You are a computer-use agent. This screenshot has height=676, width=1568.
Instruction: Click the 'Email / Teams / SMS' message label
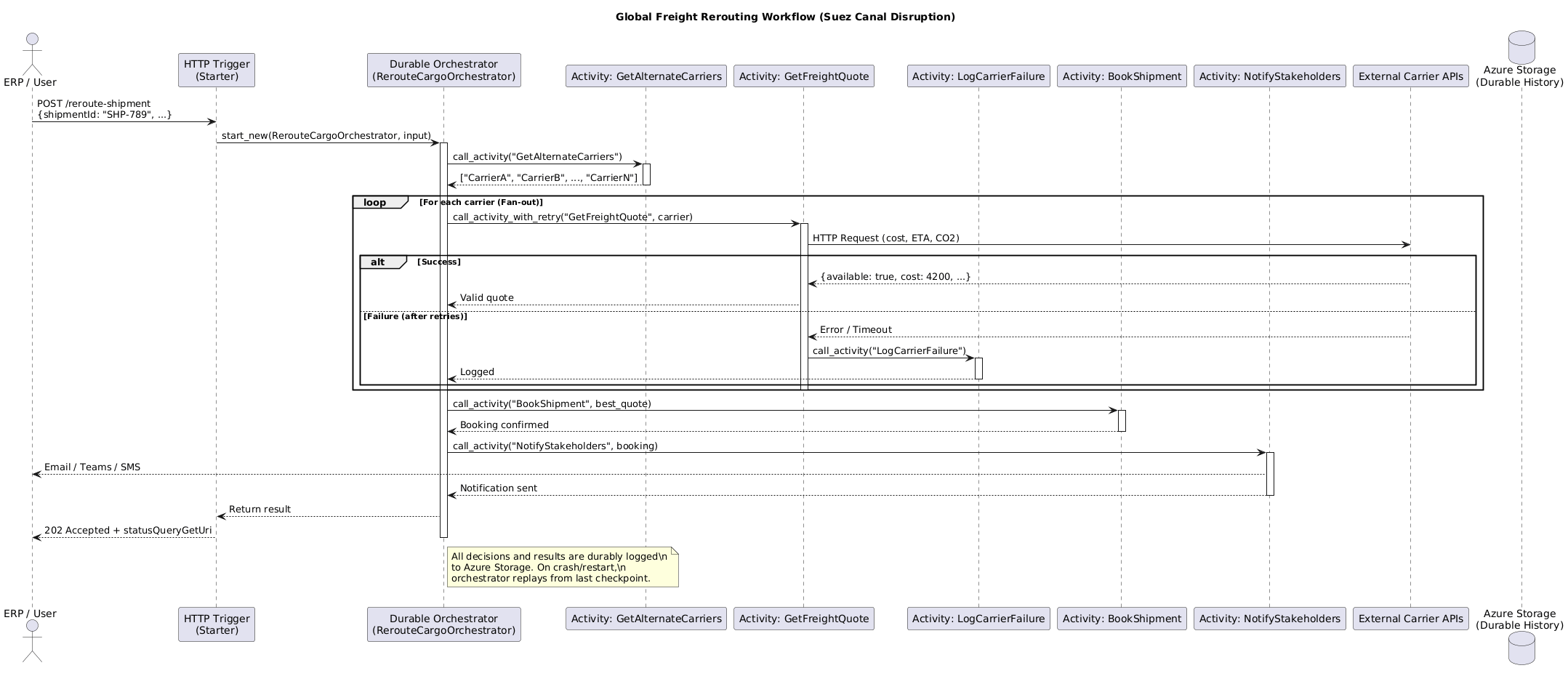pyautogui.click(x=92, y=467)
